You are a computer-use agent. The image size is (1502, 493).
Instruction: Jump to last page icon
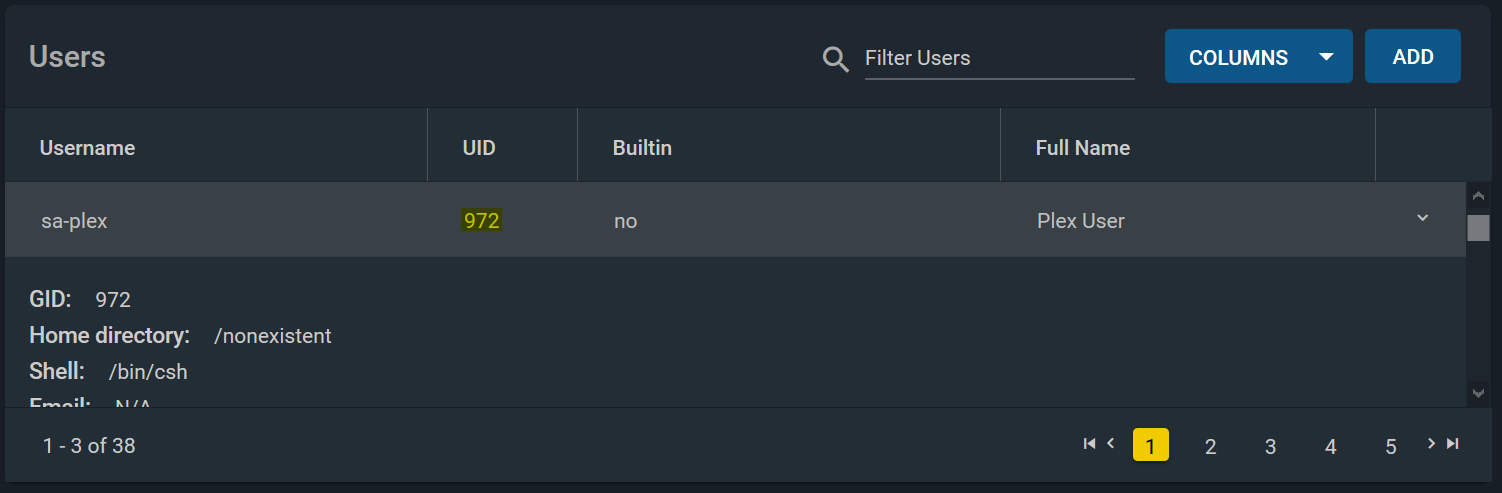(x=1453, y=443)
